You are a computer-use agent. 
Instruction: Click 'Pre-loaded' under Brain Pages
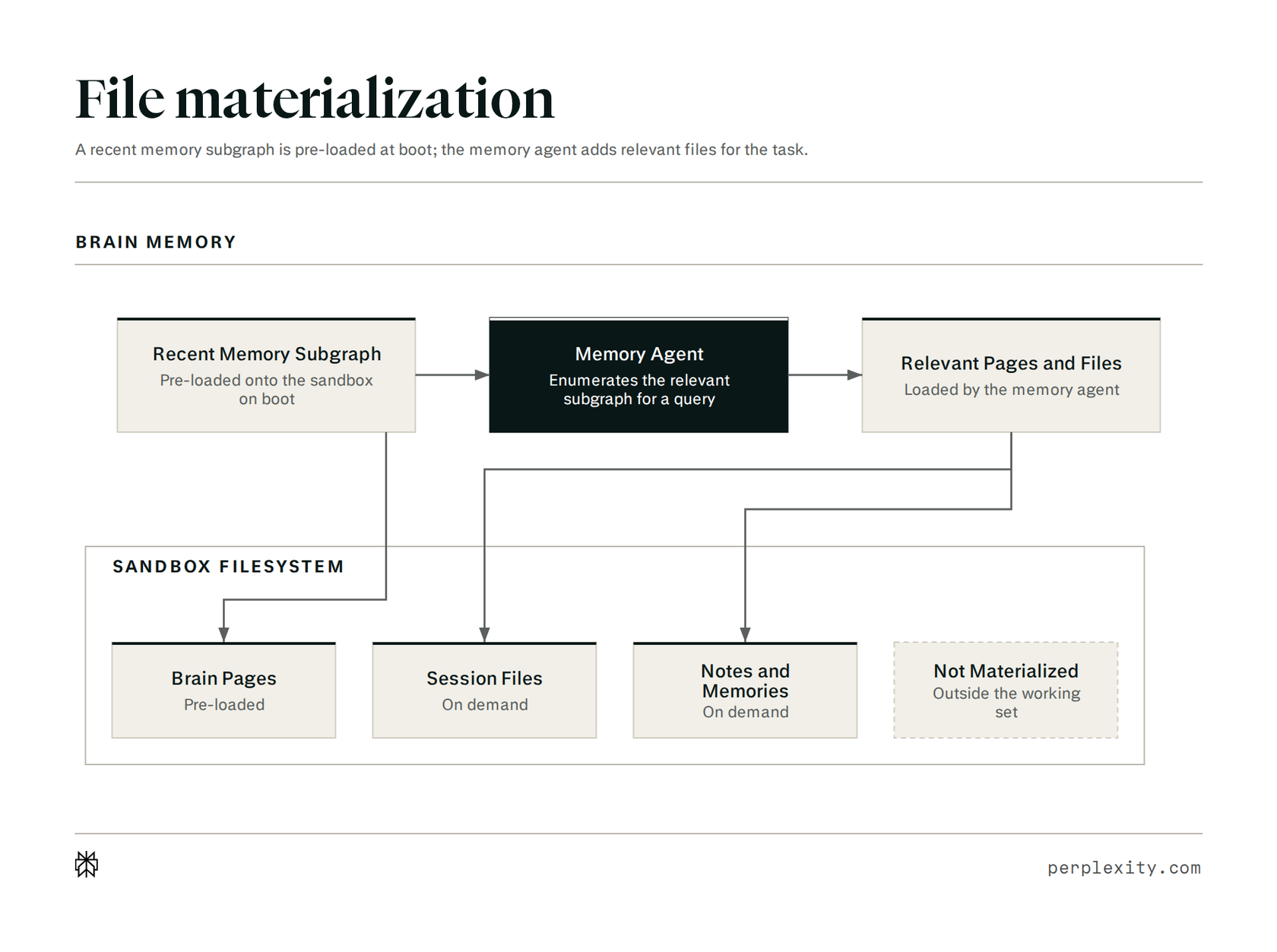pyautogui.click(x=224, y=705)
